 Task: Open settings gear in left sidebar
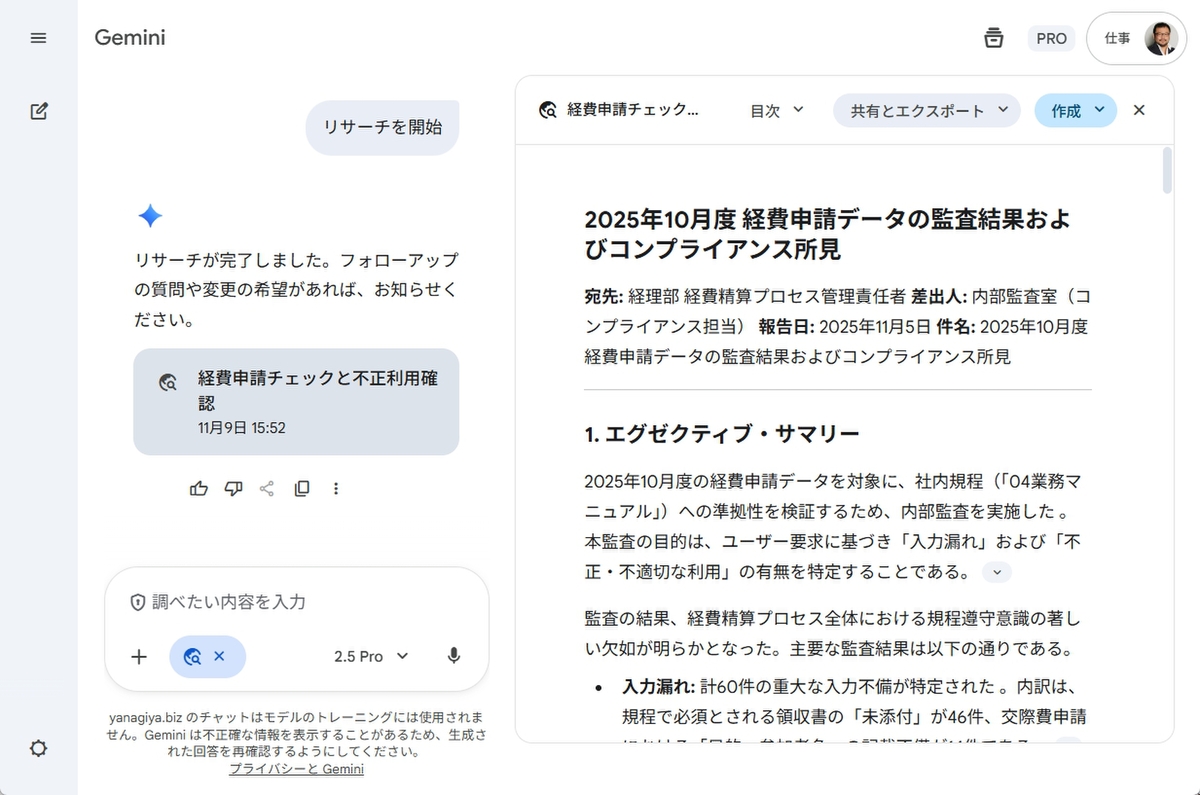38,748
